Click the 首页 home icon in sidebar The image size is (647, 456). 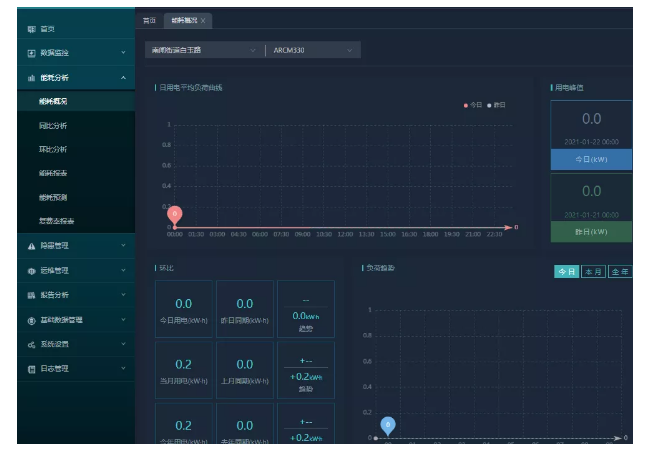click(x=31, y=29)
